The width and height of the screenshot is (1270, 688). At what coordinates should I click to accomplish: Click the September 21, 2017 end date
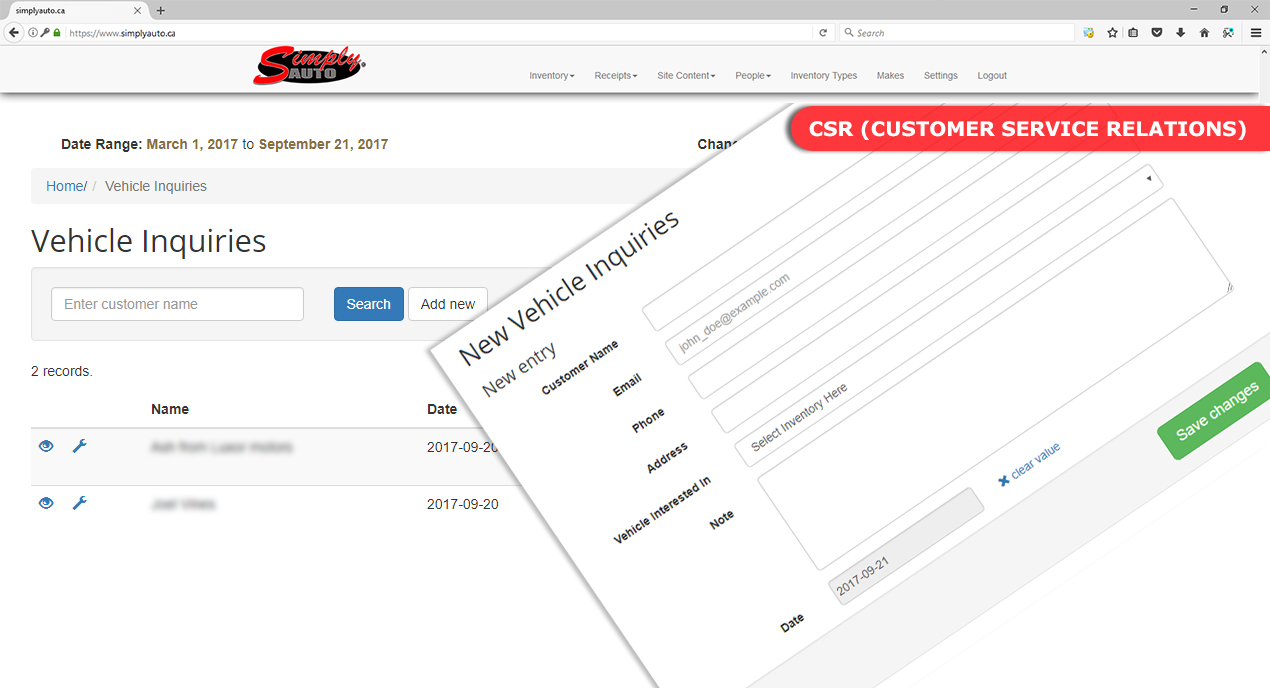point(323,144)
